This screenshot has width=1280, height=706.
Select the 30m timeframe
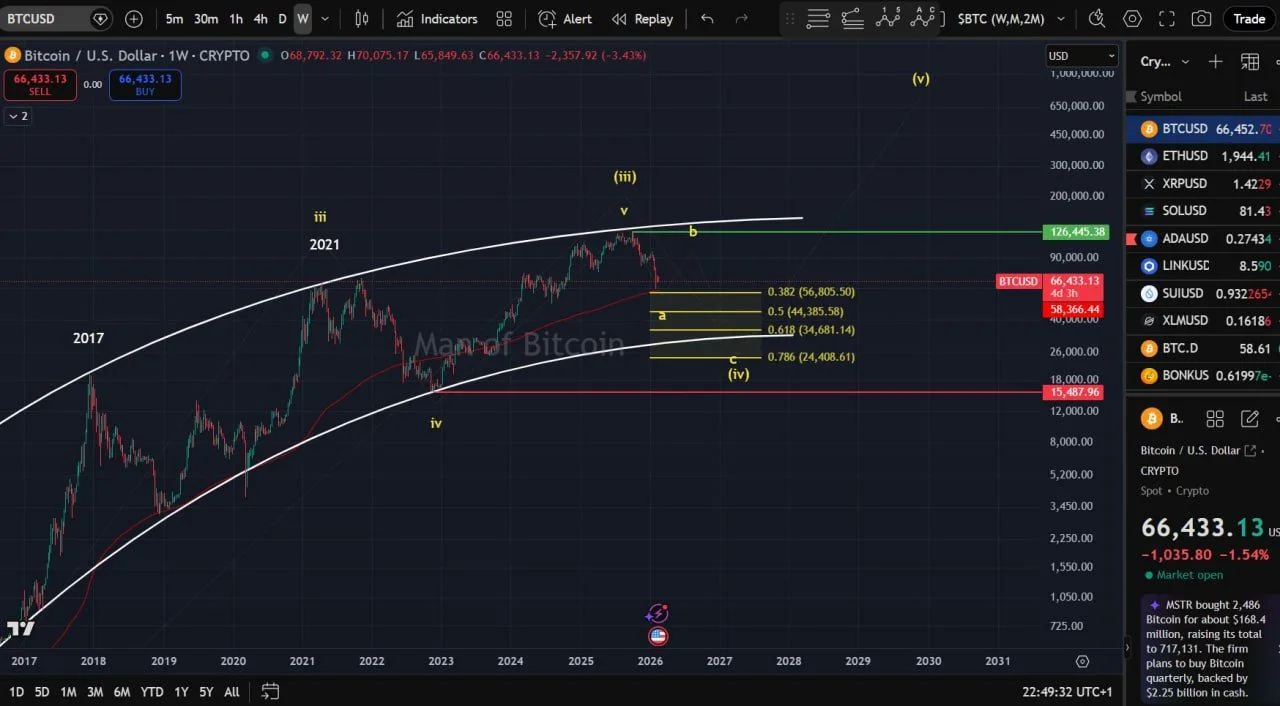(x=206, y=19)
